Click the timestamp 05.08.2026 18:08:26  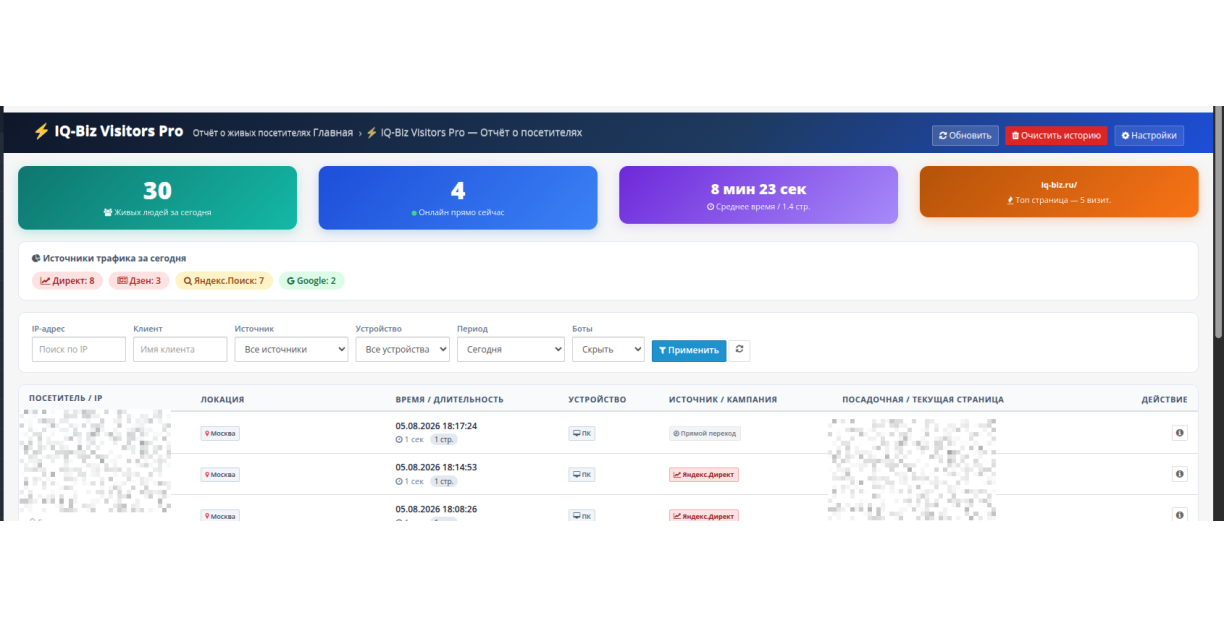click(436, 509)
